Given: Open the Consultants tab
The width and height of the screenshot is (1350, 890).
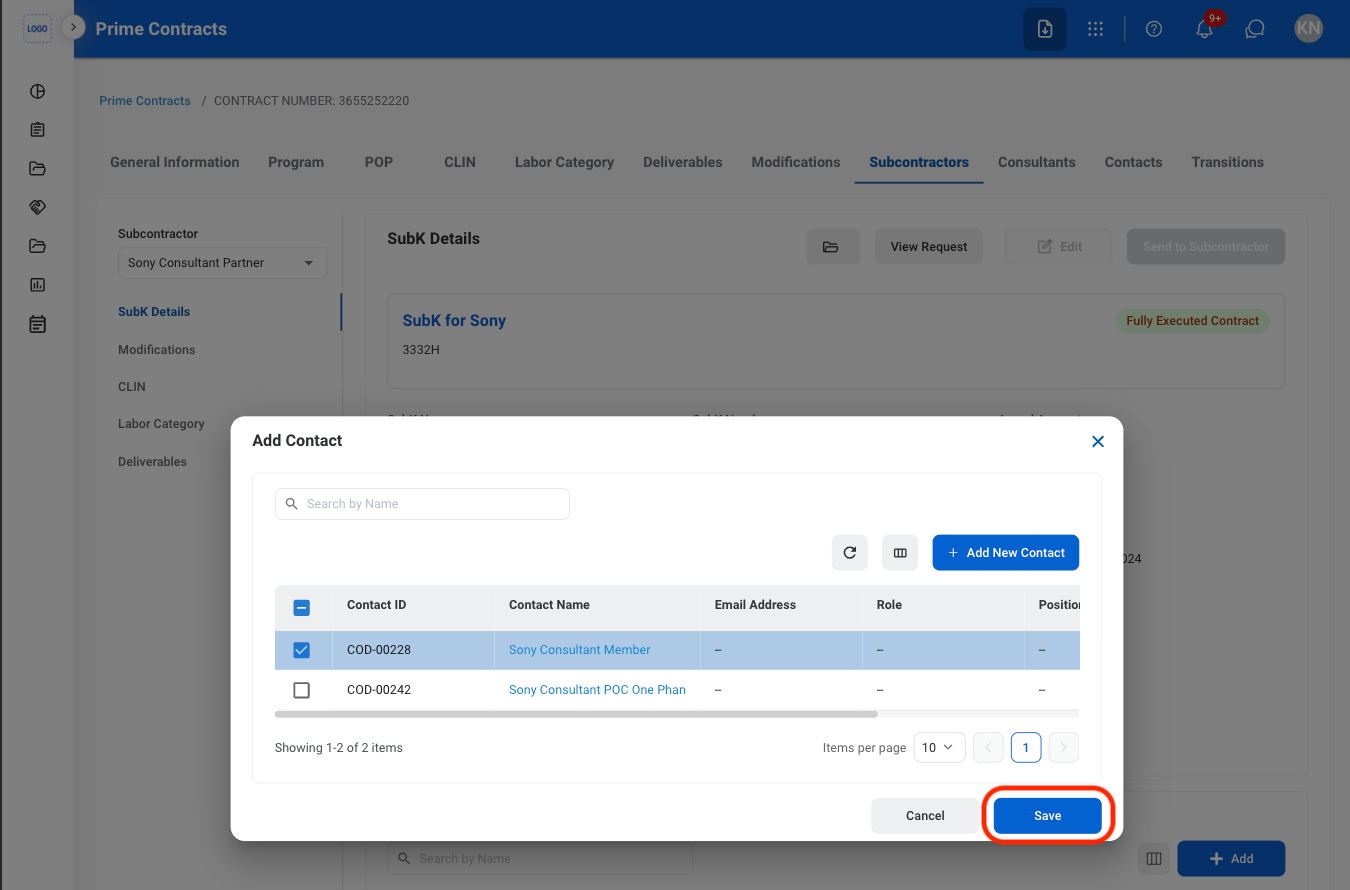Looking at the screenshot, I should (1037, 162).
